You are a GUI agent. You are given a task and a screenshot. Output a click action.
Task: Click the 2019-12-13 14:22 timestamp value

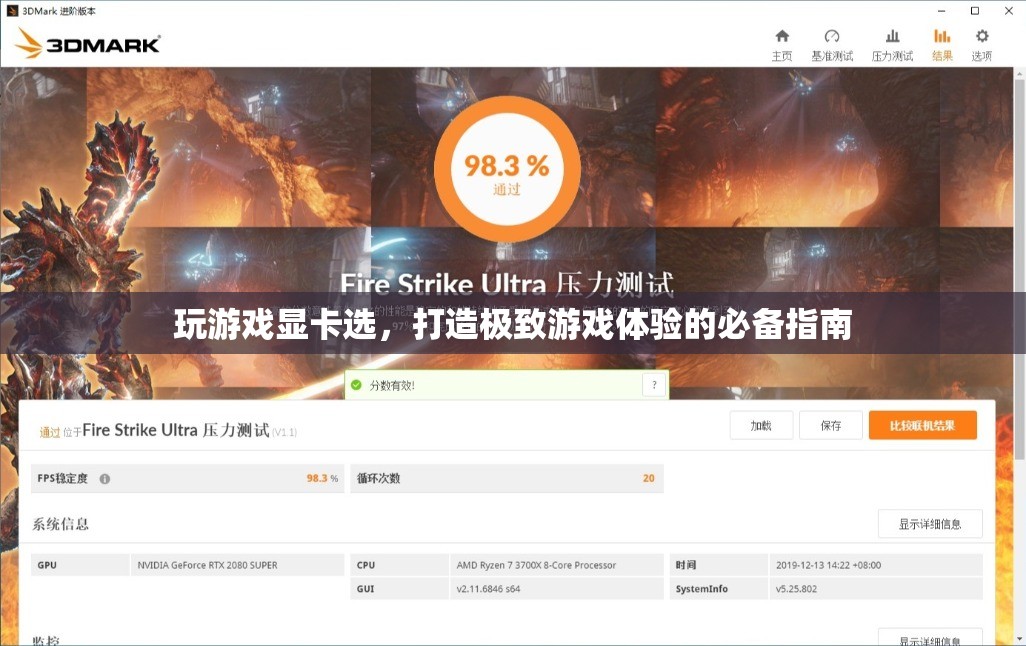pyautogui.click(x=828, y=565)
